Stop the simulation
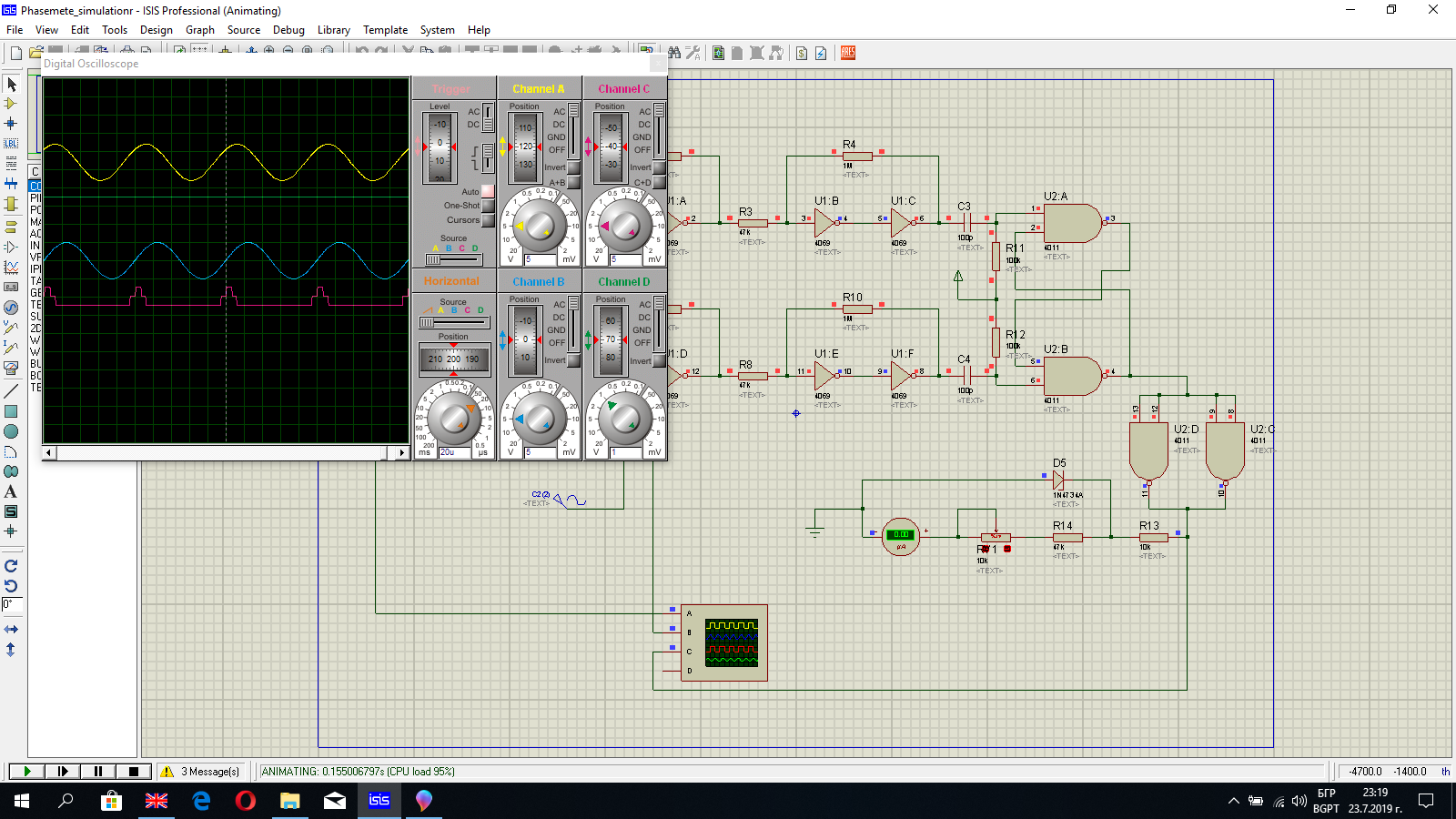Viewport: 1456px width, 819px height. coord(133,772)
